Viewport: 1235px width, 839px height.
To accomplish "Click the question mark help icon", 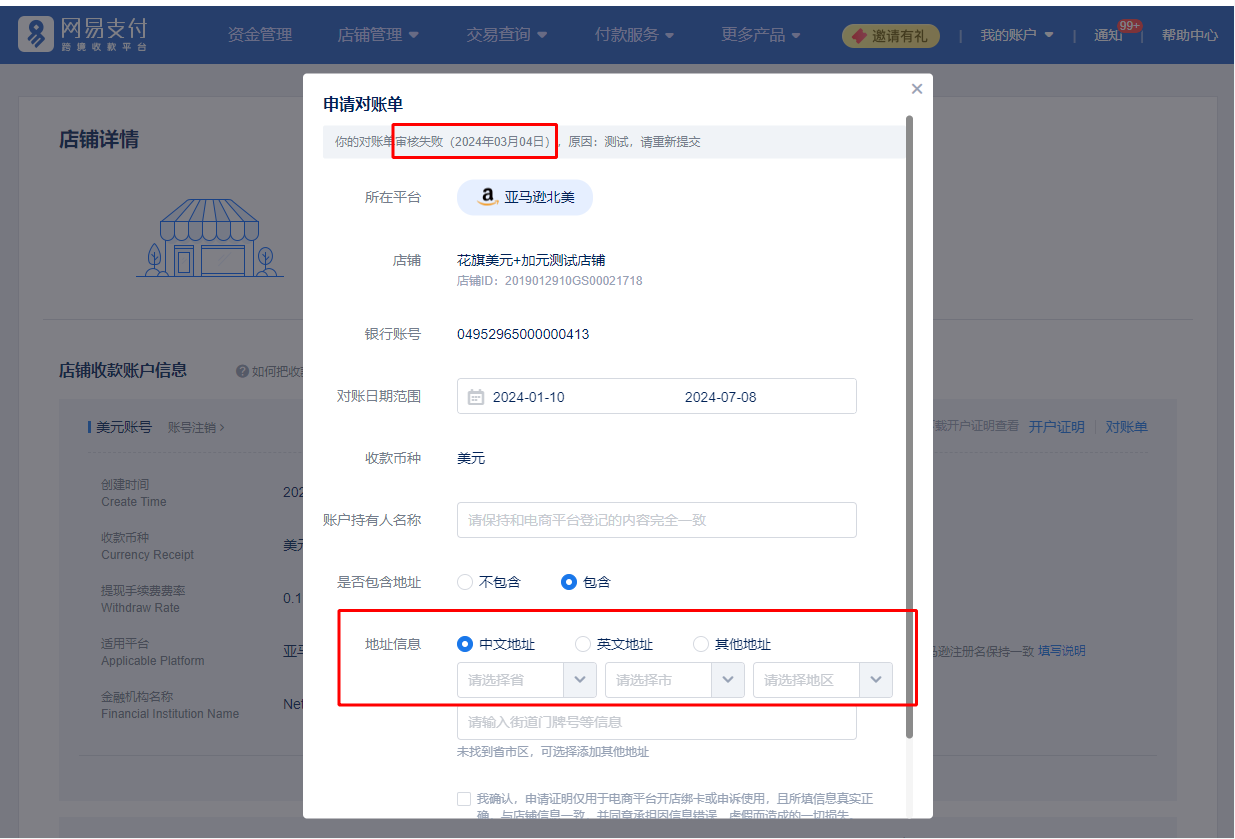I will coord(242,371).
